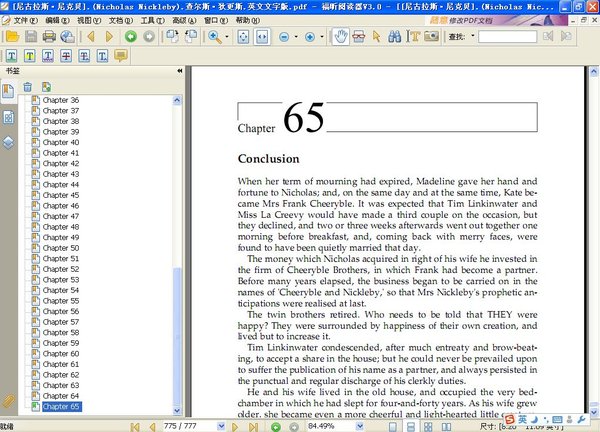Click the blue minus Zoom Out button
This screenshot has width=600, height=432.
tap(285, 37)
